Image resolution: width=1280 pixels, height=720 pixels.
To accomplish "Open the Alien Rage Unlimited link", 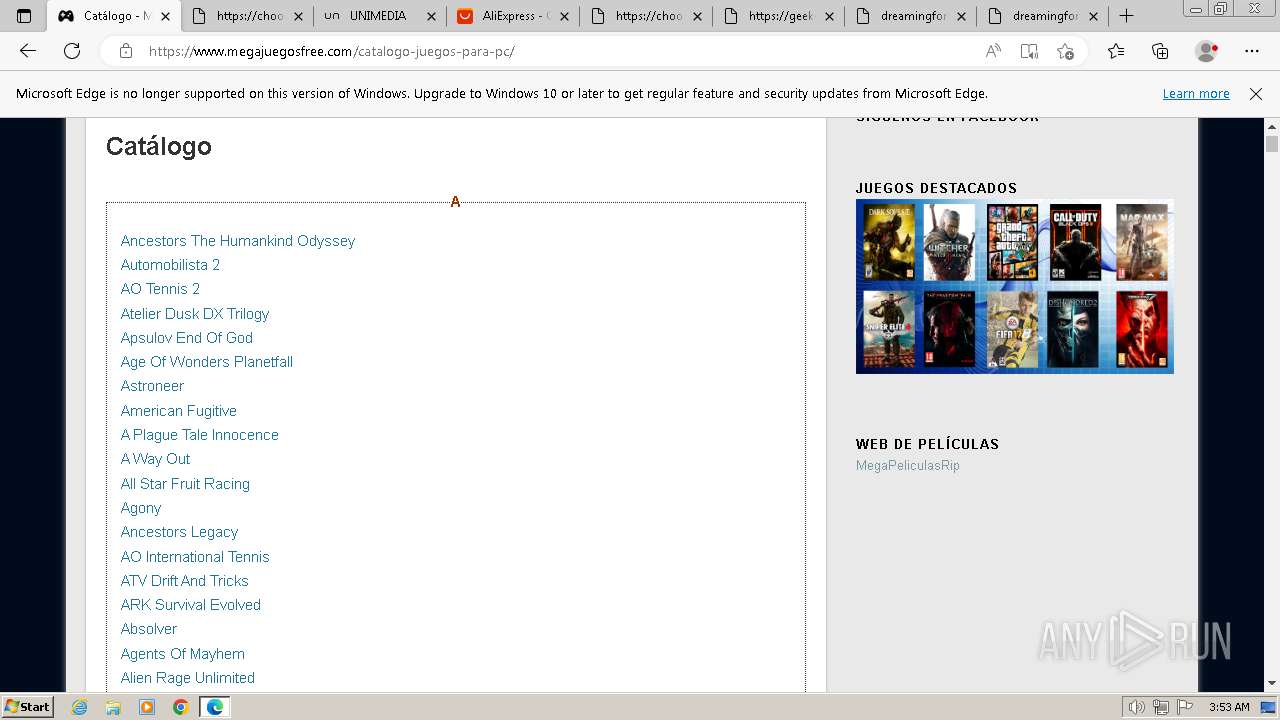I will pos(188,678).
